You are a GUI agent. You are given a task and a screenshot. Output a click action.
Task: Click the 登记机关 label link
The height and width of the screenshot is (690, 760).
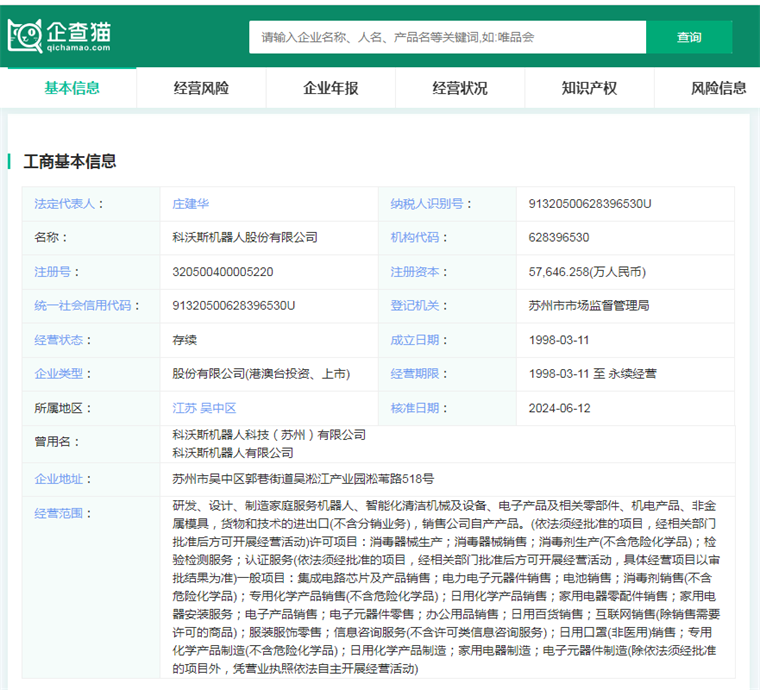(415, 306)
